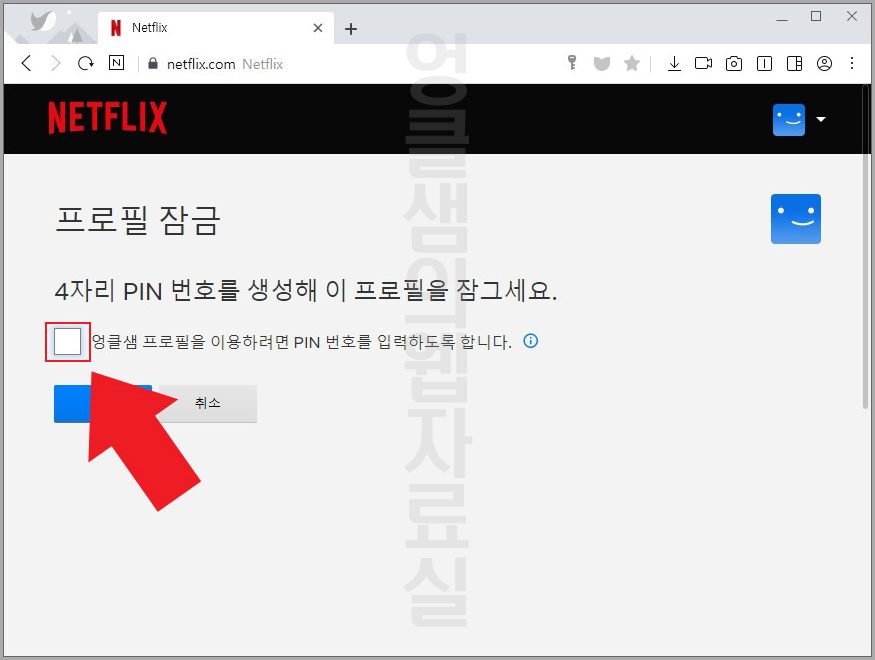The image size is (875, 660).
Task: Click the large blue profile avatar
Action: point(796,219)
